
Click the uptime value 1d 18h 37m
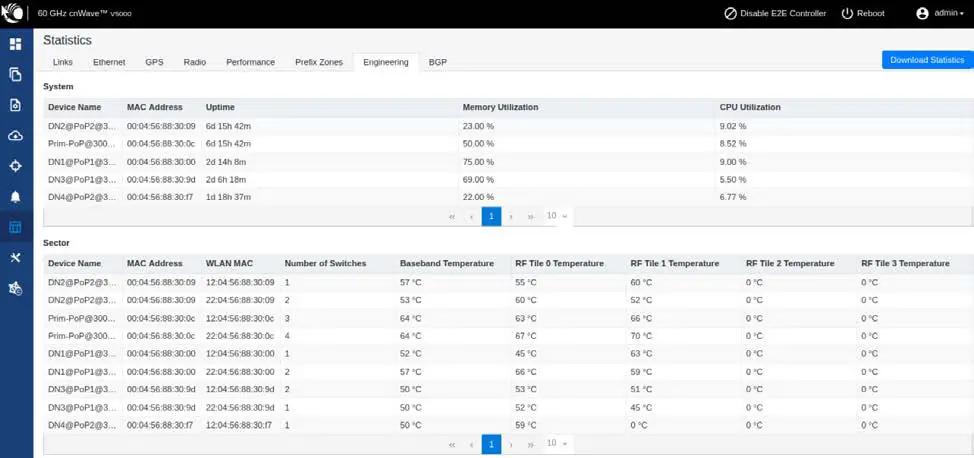pyautogui.click(x=228, y=197)
